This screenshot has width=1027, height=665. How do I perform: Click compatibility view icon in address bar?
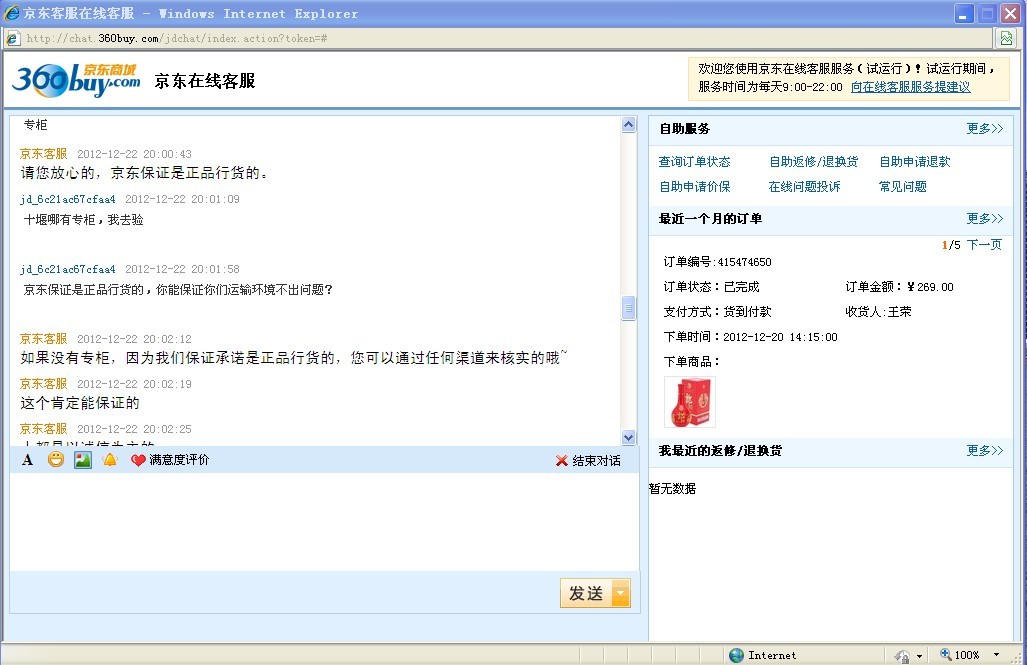(x=1006, y=39)
